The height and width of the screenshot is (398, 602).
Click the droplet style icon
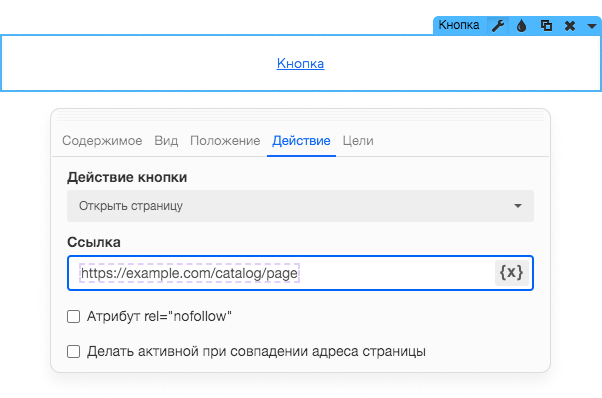point(521,26)
